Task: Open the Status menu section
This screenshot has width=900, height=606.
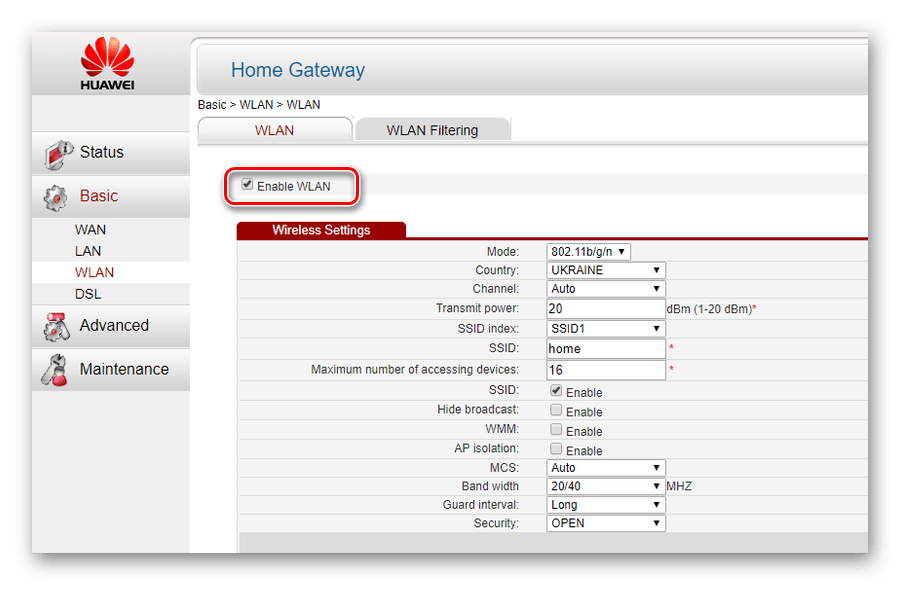Action: [x=111, y=153]
